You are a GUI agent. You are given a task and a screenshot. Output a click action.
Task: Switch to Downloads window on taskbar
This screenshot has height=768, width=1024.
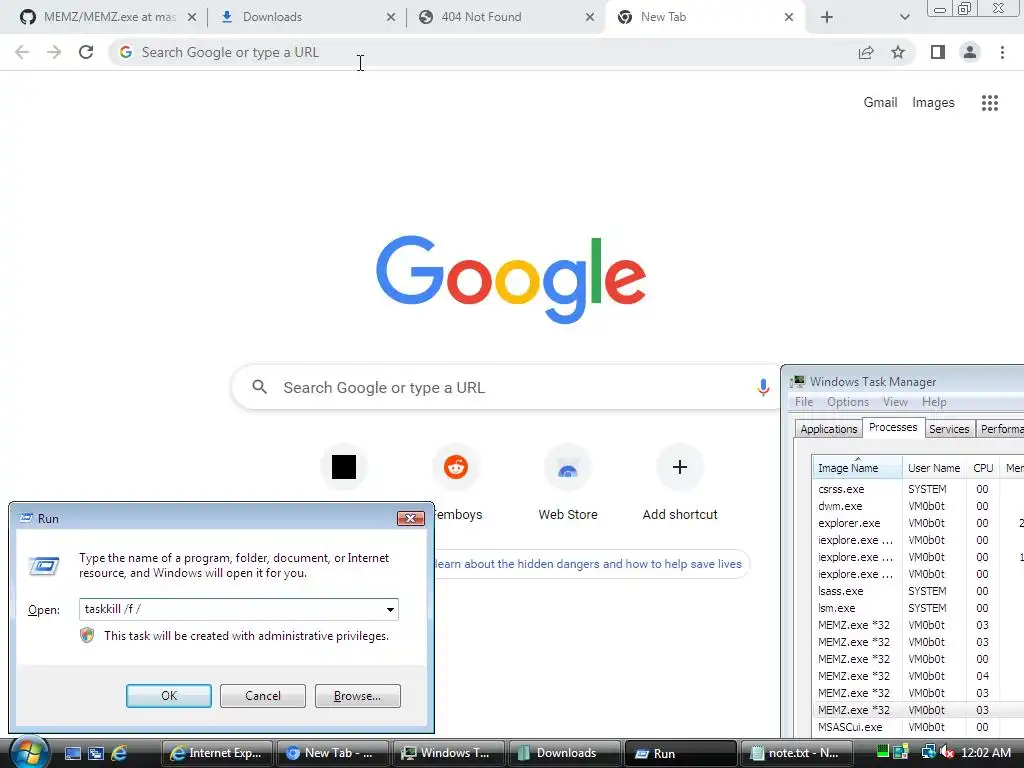click(x=565, y=753)
